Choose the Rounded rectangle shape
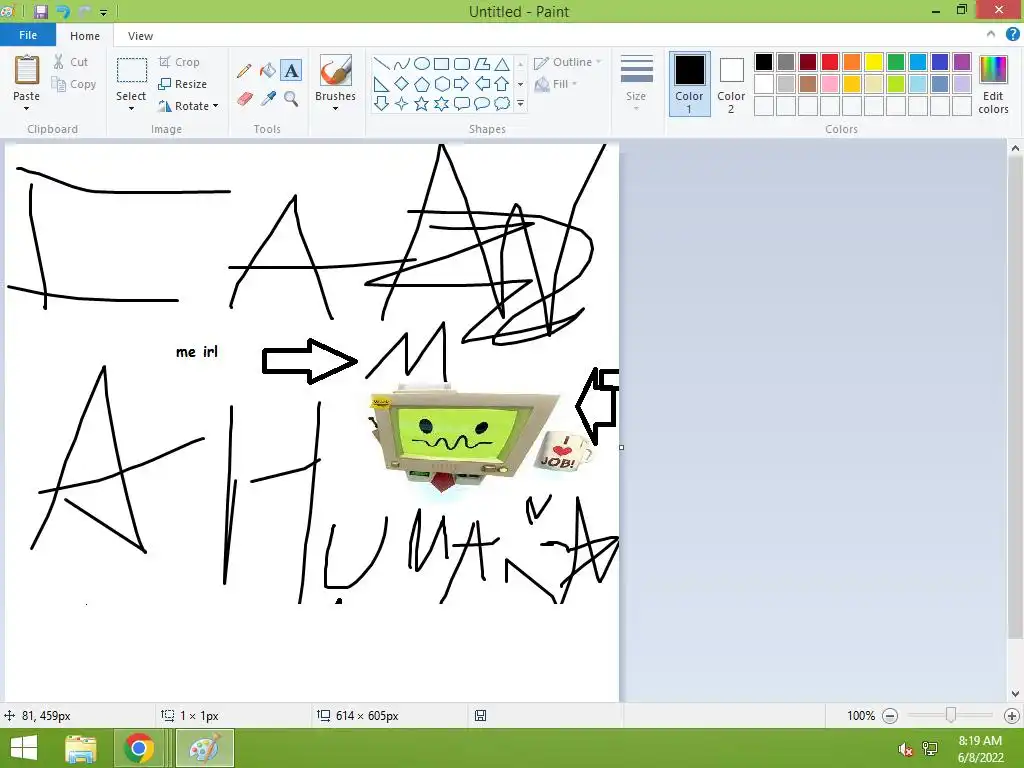The width and height of the screenshot is (1024, 768). 462,63
